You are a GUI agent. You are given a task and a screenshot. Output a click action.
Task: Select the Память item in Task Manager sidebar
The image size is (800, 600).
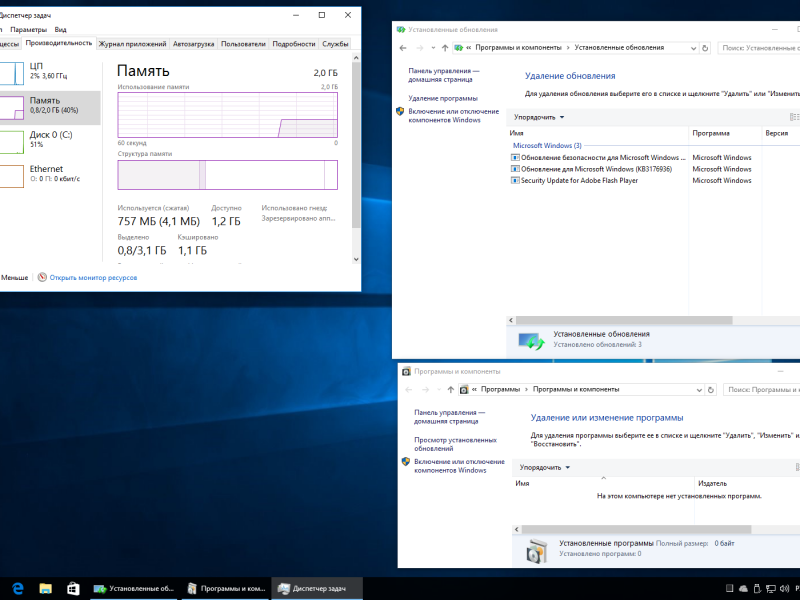(50, 107)
